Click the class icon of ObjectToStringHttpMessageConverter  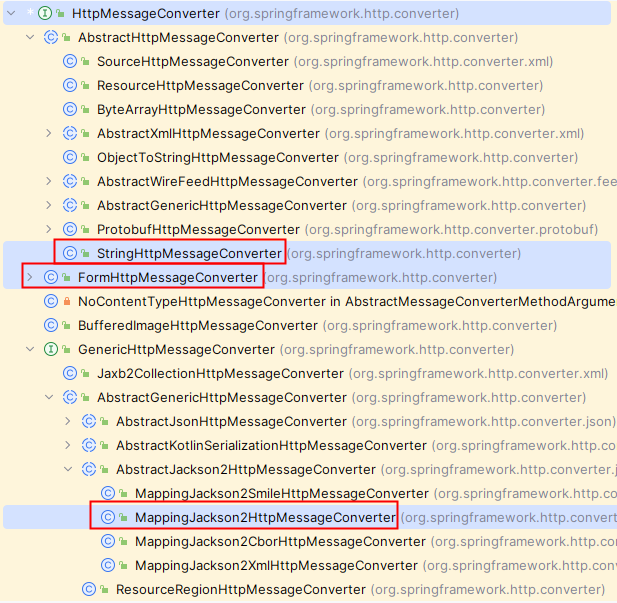coord(70,157)
